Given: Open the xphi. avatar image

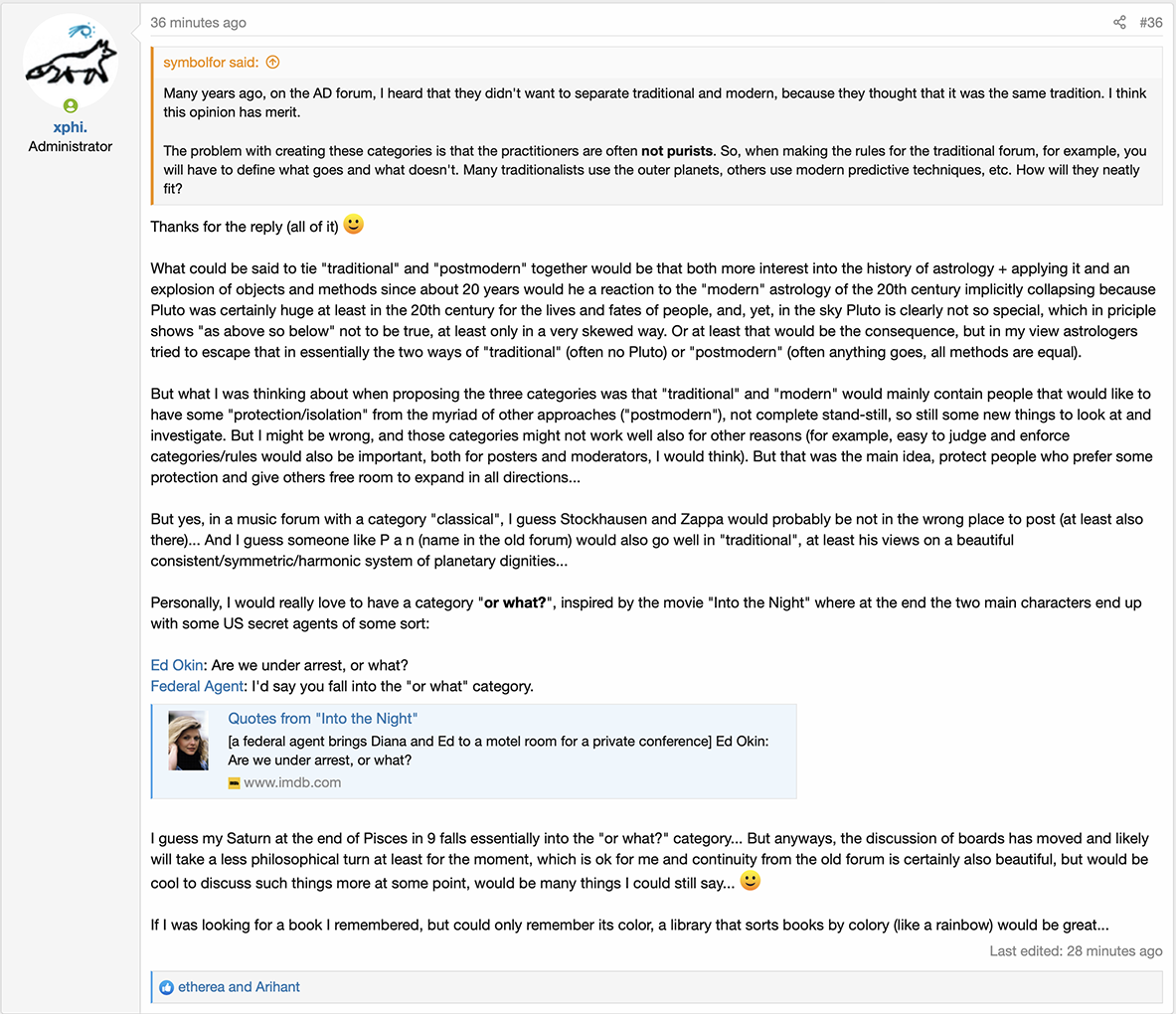Looking at the screenshot, I should 71,61.
